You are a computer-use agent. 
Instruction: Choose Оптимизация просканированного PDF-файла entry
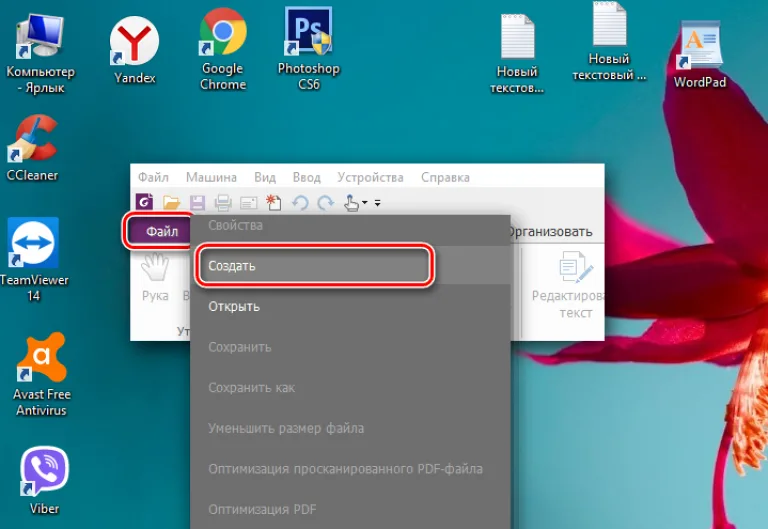[350, 469]
